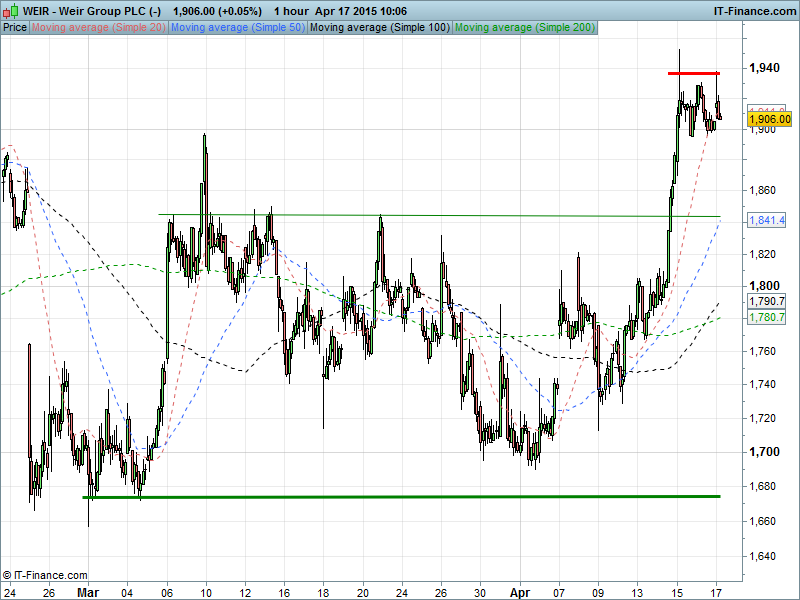Click the yellow 1,906.00 current price label
Viewport: 800px width, 600px height.
(770, 119)
